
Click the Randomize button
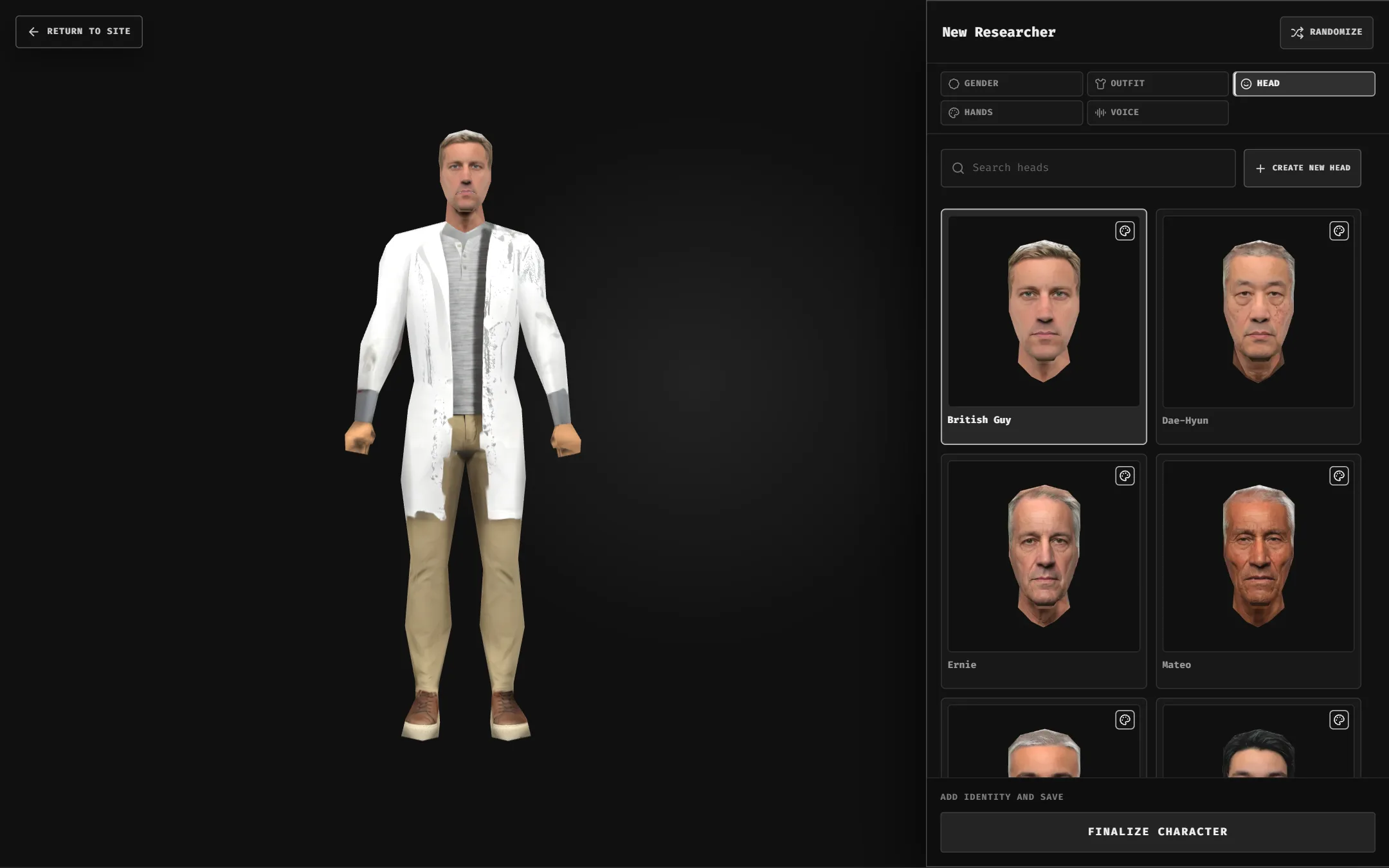(x=1327, y=32)
